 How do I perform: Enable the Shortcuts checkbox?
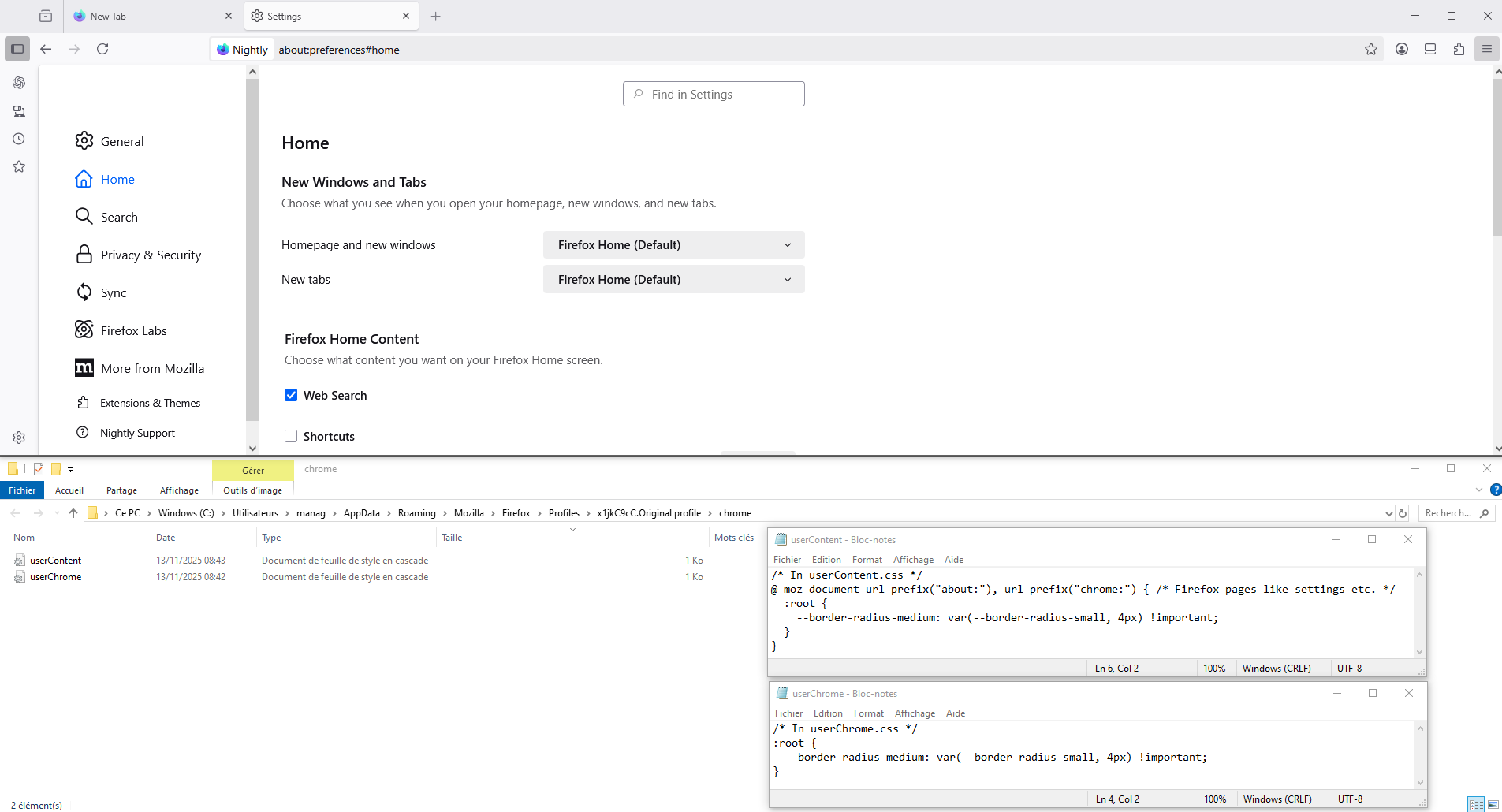(x=291, y=436)
